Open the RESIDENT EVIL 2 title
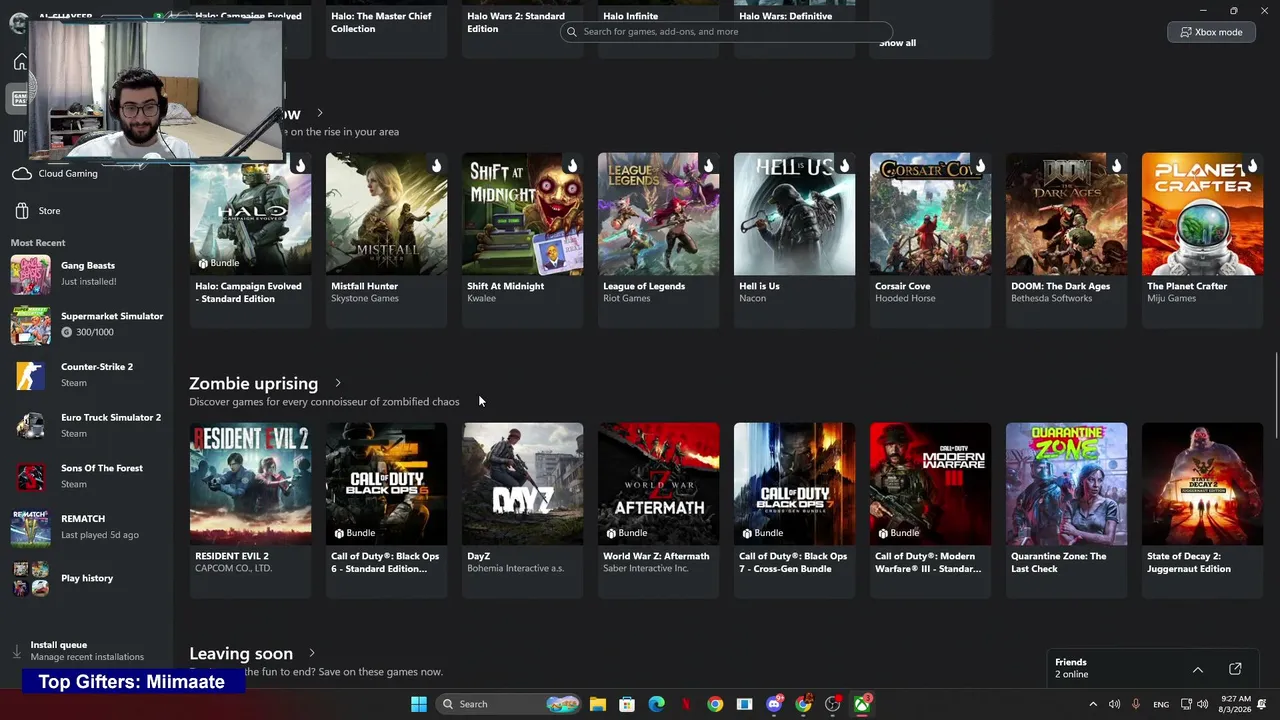Viewport: 1280px width, 720px height. [x=232, y=556]
